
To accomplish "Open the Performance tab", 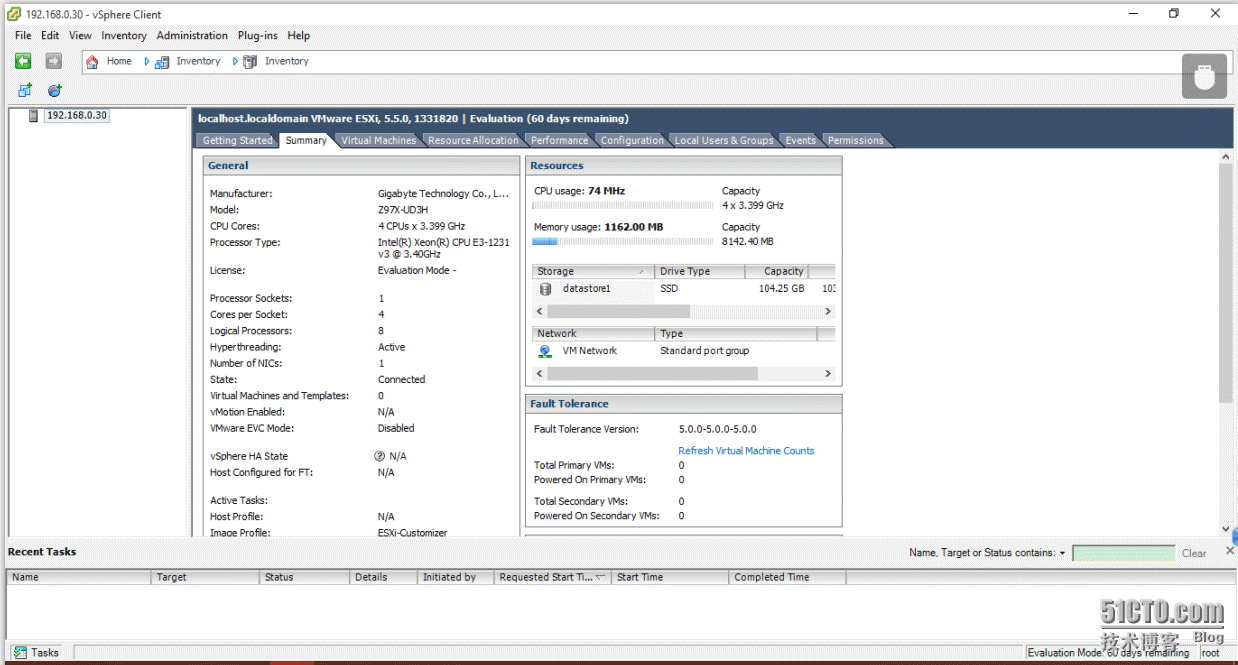I will coord(559,141).
